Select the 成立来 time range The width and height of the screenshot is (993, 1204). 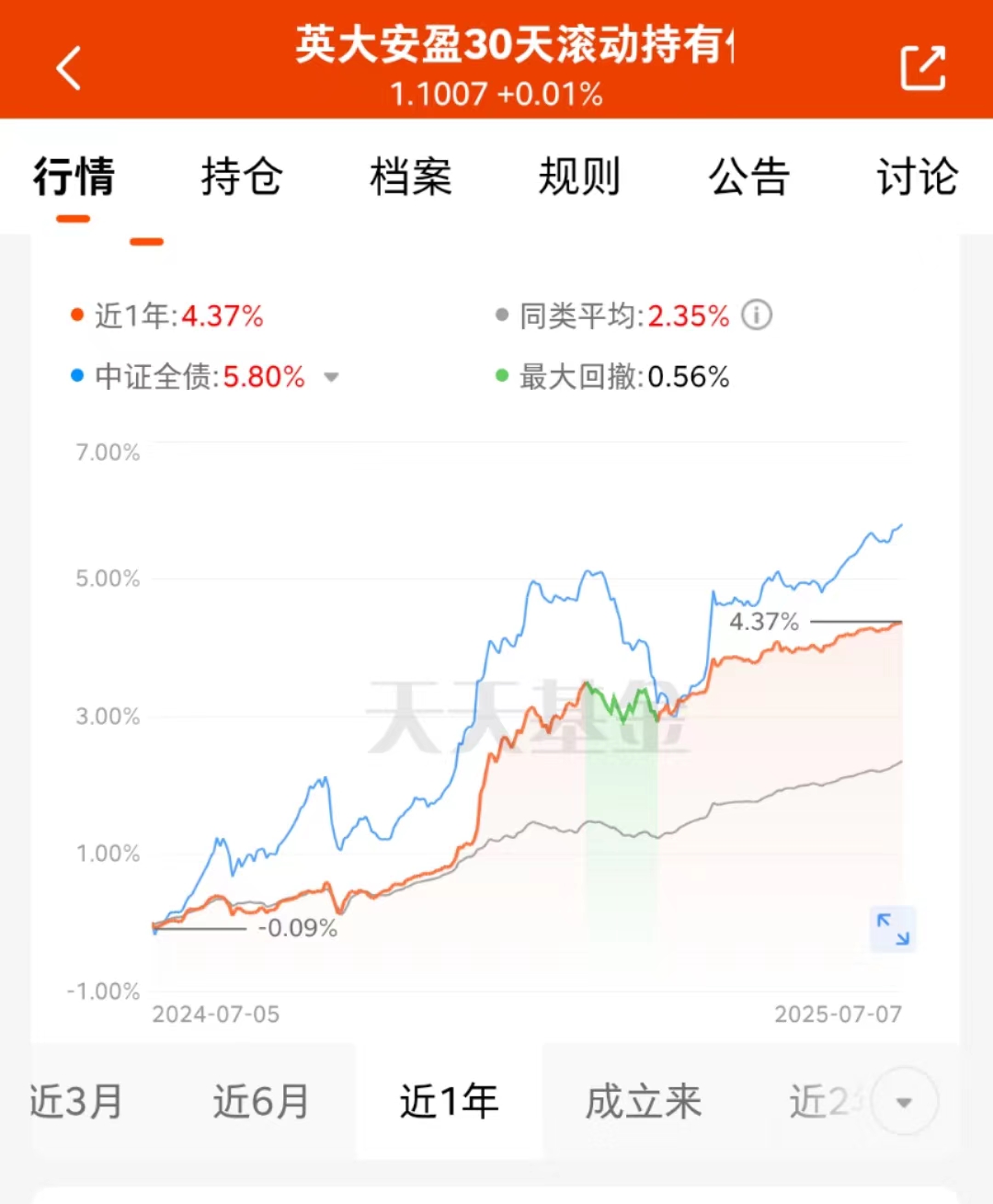click(644, 1101)
